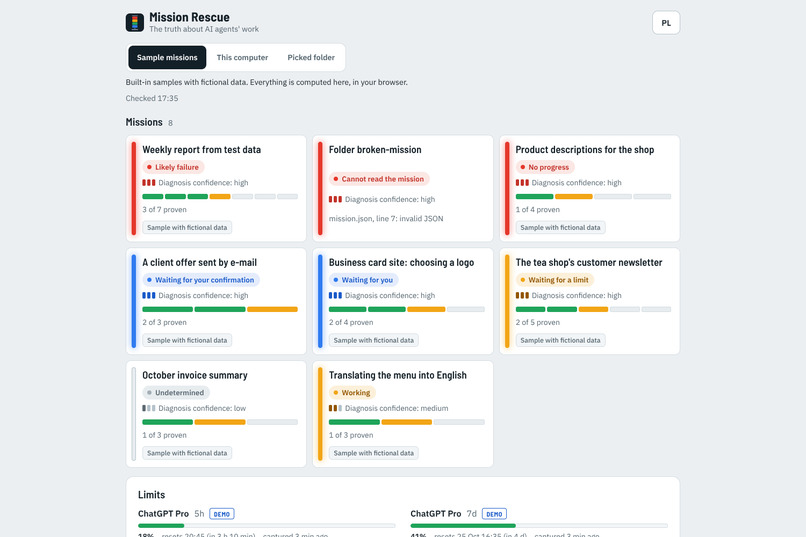Image resolution: width=806 pixels, height=537 pixels.
Task: Click the '2 of 5 proven' text
Action: click(538, 322)
